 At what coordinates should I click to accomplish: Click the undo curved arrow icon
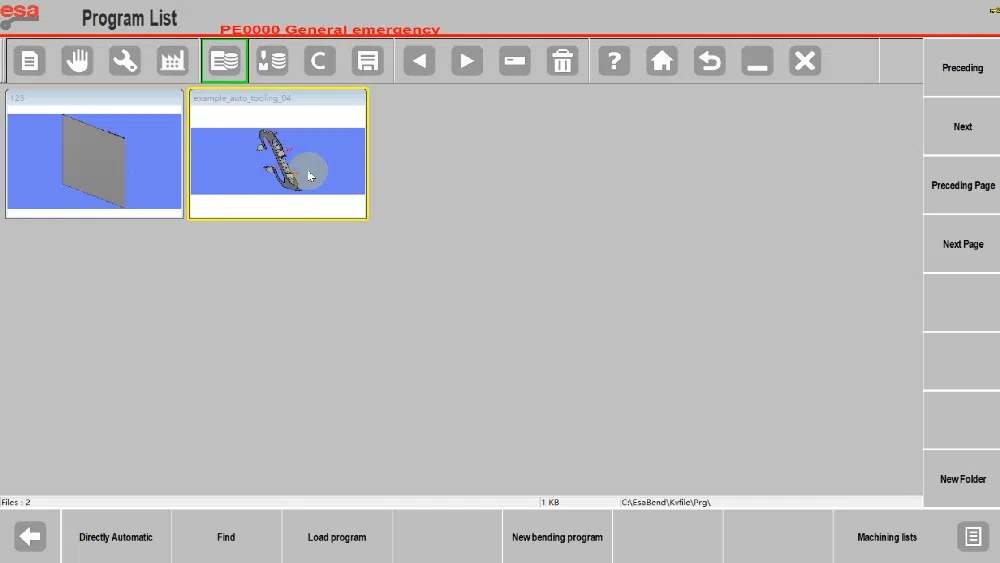pyautogui.click(x=710, y=61)
